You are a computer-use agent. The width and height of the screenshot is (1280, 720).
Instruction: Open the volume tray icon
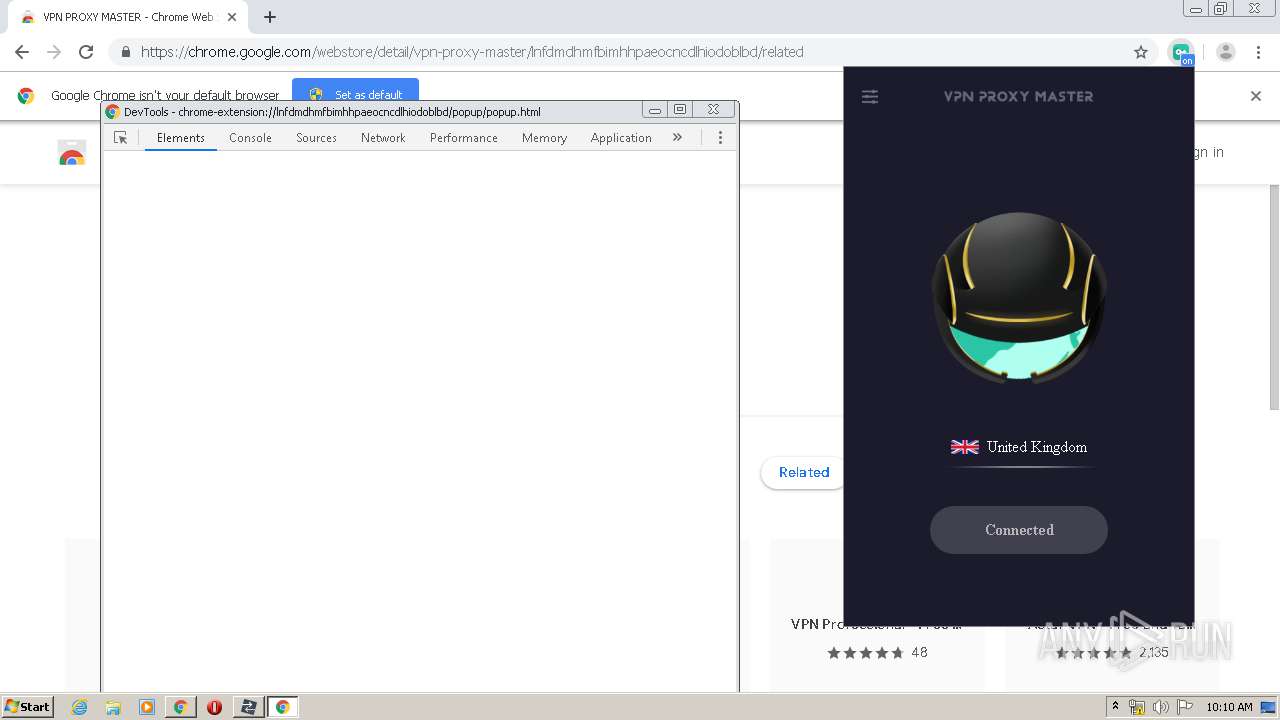(1161, 707)
